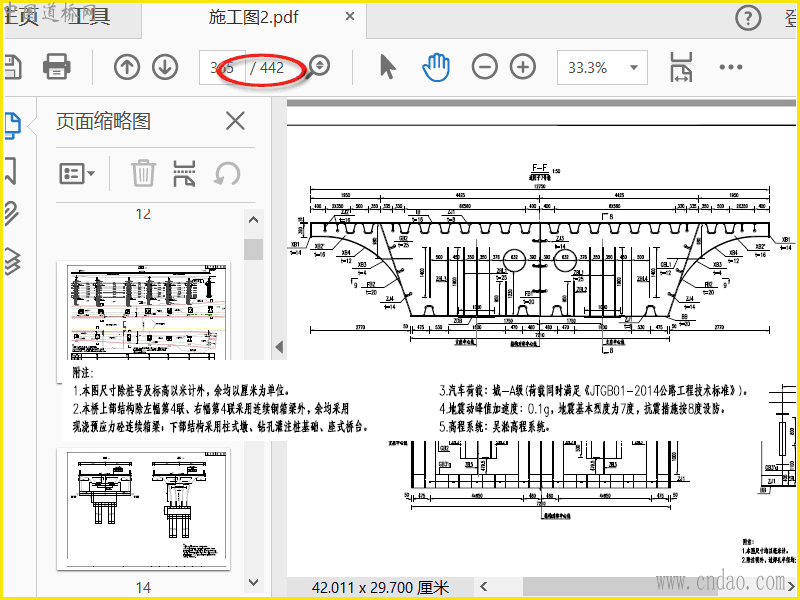Switch to the 工具 tab
Viewport: 800px width, 600px height.
click(x=87, y=17)
